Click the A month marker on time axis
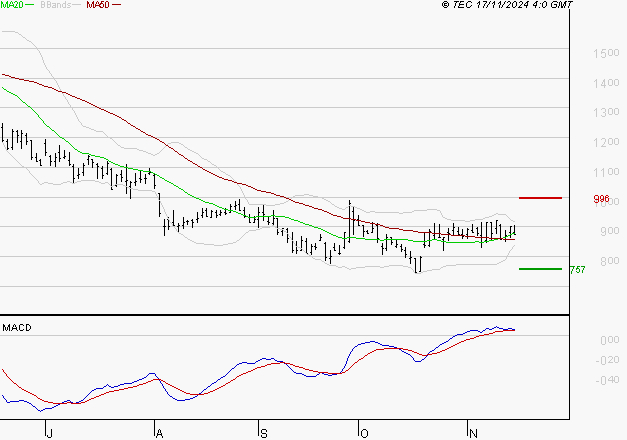This screenshot has height=440, width=627. coord(159,433)
